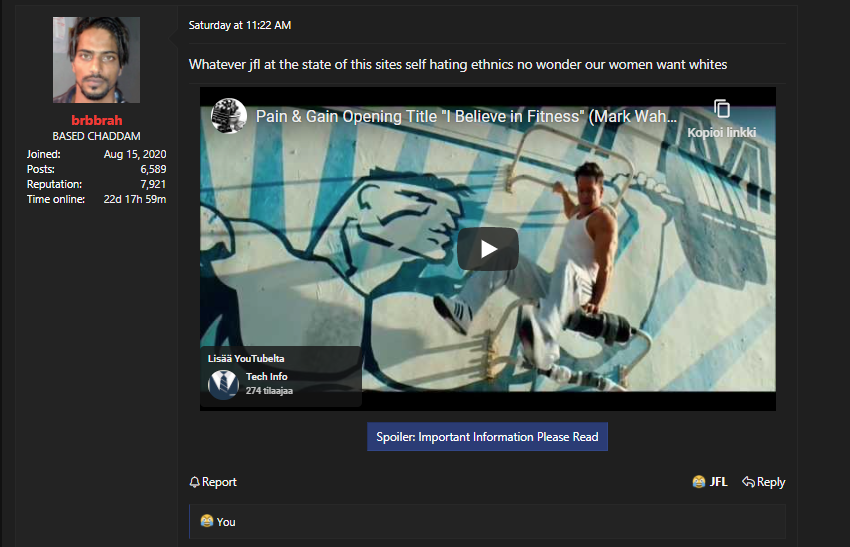The height and width of the screenshot is (547, 850).
Task: Open brbbrah's profile avatar
Action: (x=96, y=60)
